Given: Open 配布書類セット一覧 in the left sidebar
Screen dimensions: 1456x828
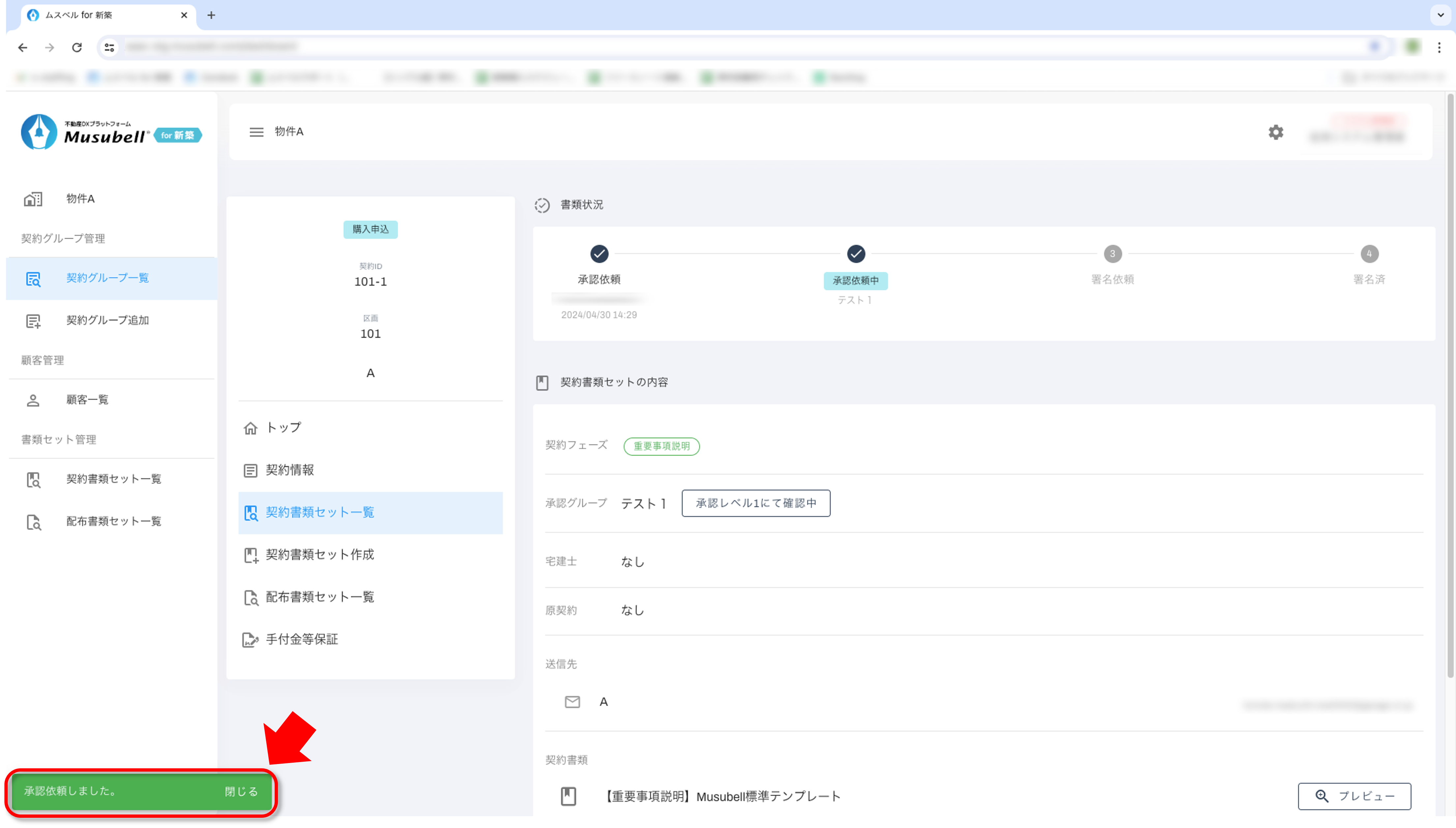Looking at the screenshot, I should pyautogui.click(x=114, y=521).
